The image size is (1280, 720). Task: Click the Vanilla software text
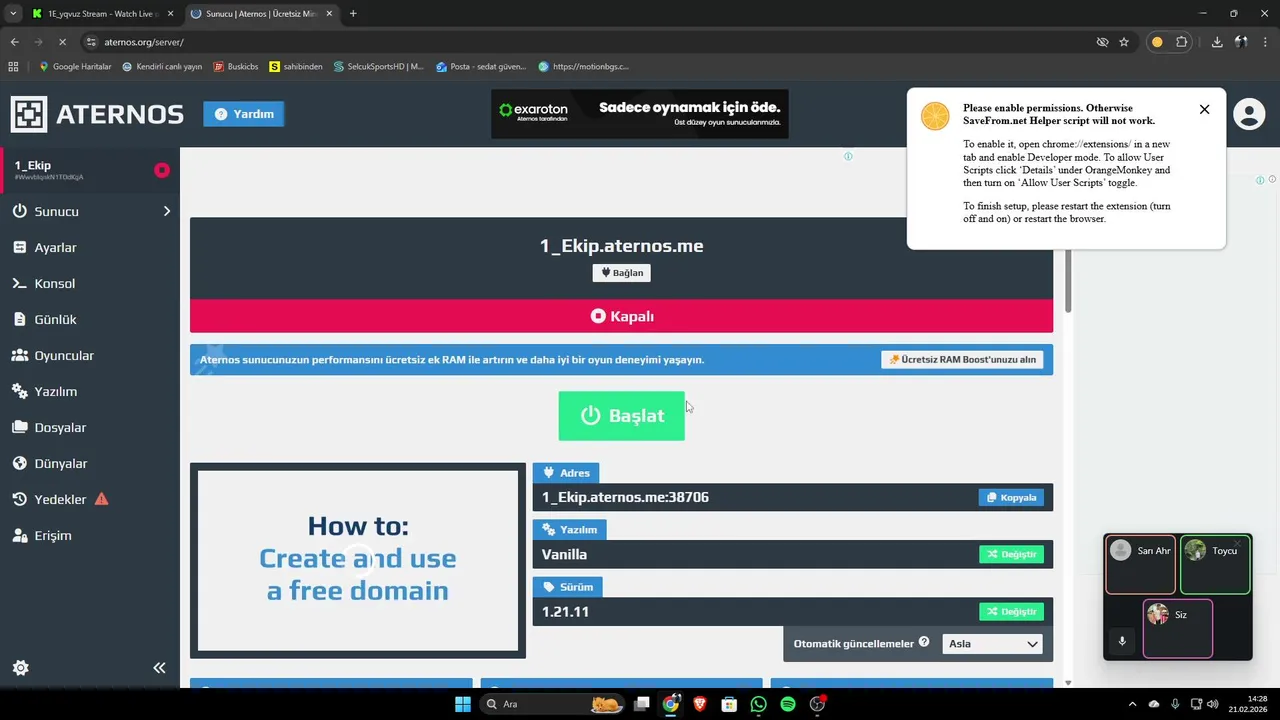tap(564, 554)
